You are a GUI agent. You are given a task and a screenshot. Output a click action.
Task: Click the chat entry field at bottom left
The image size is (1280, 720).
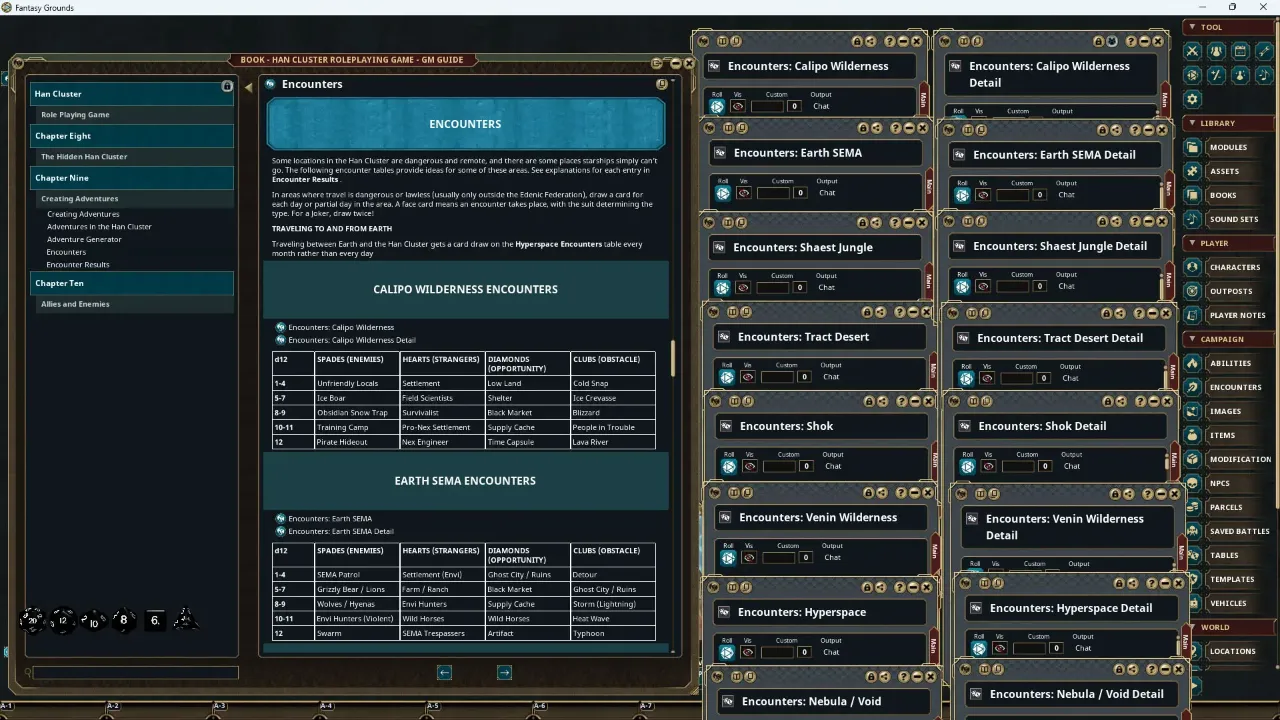click(135, 673)
